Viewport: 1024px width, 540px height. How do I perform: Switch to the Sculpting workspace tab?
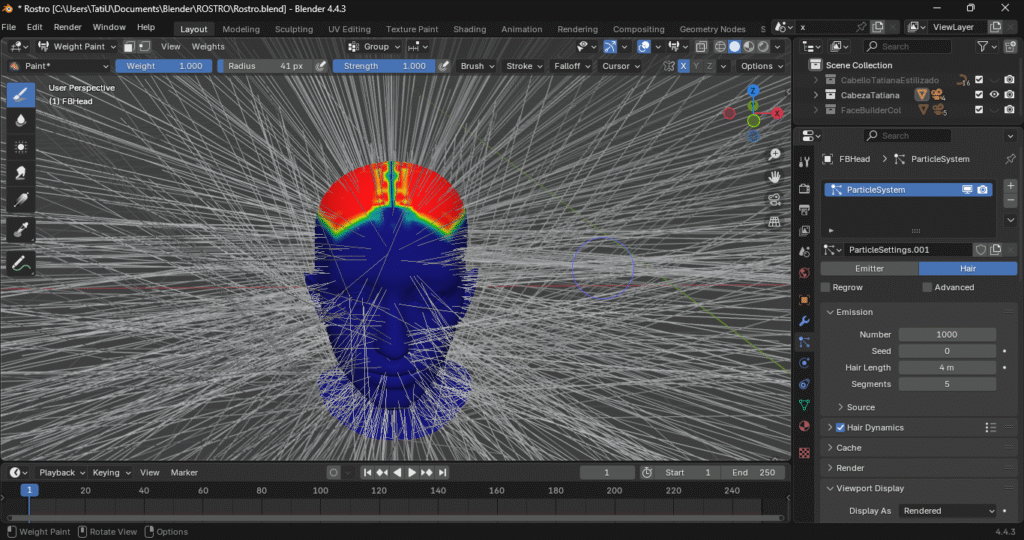pyautogui.click(x=293, y=29)
